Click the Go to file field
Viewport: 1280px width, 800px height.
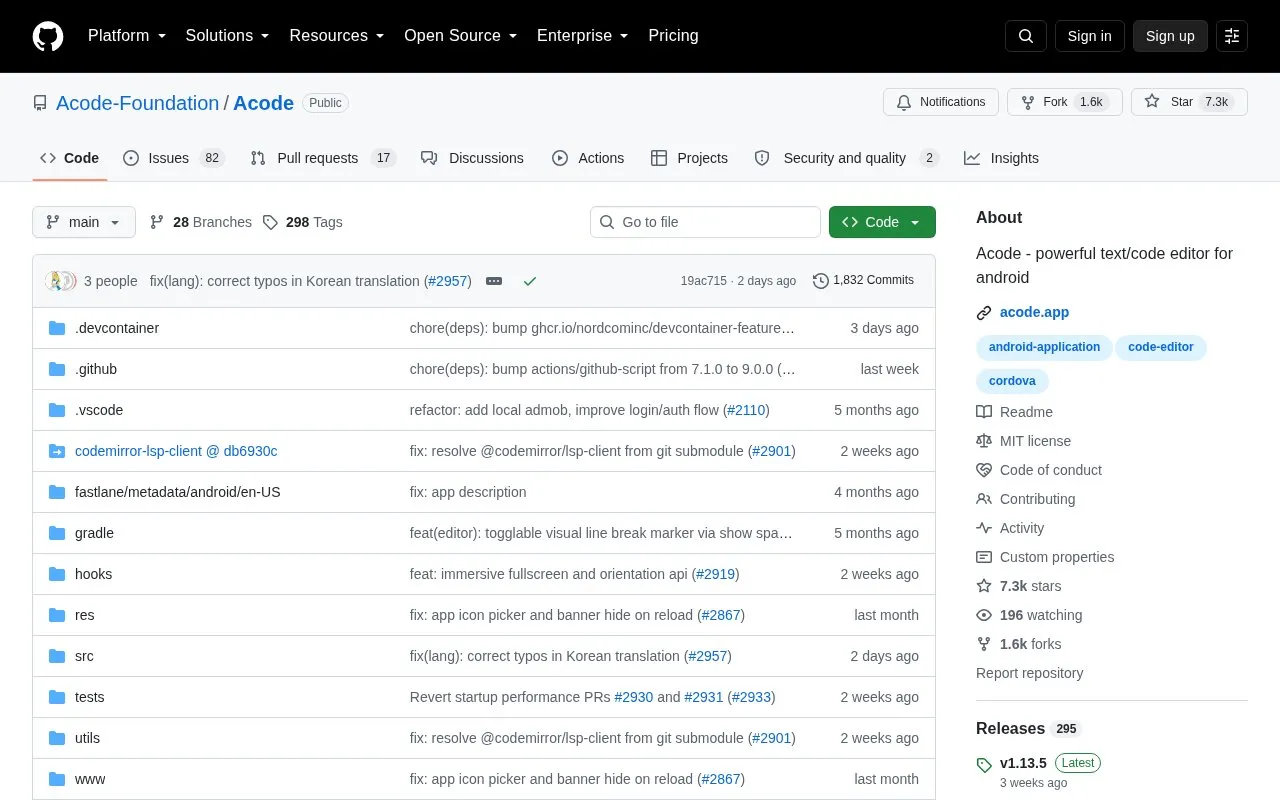[x=705, y=222]
